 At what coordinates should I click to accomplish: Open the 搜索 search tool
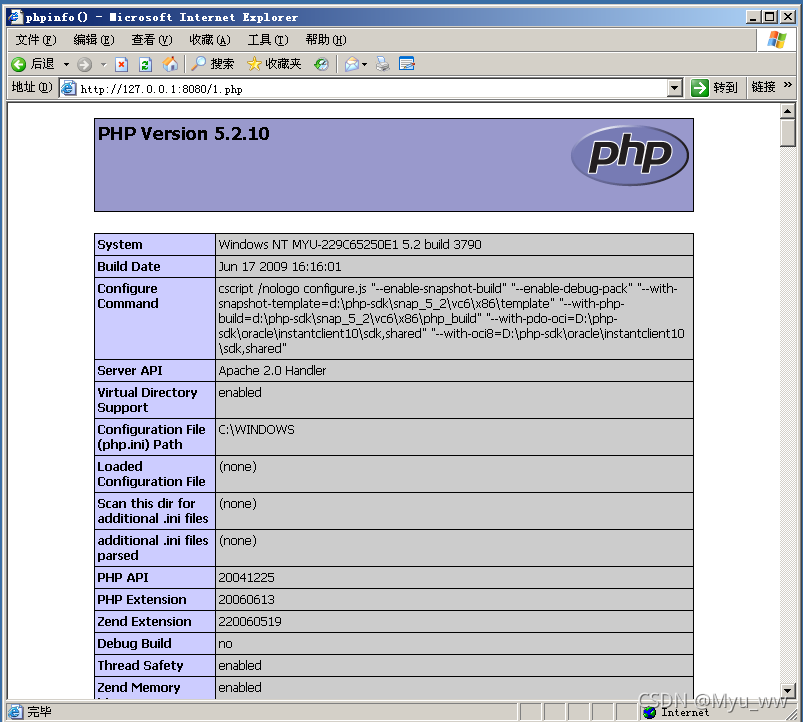click(x=213, y=64)
